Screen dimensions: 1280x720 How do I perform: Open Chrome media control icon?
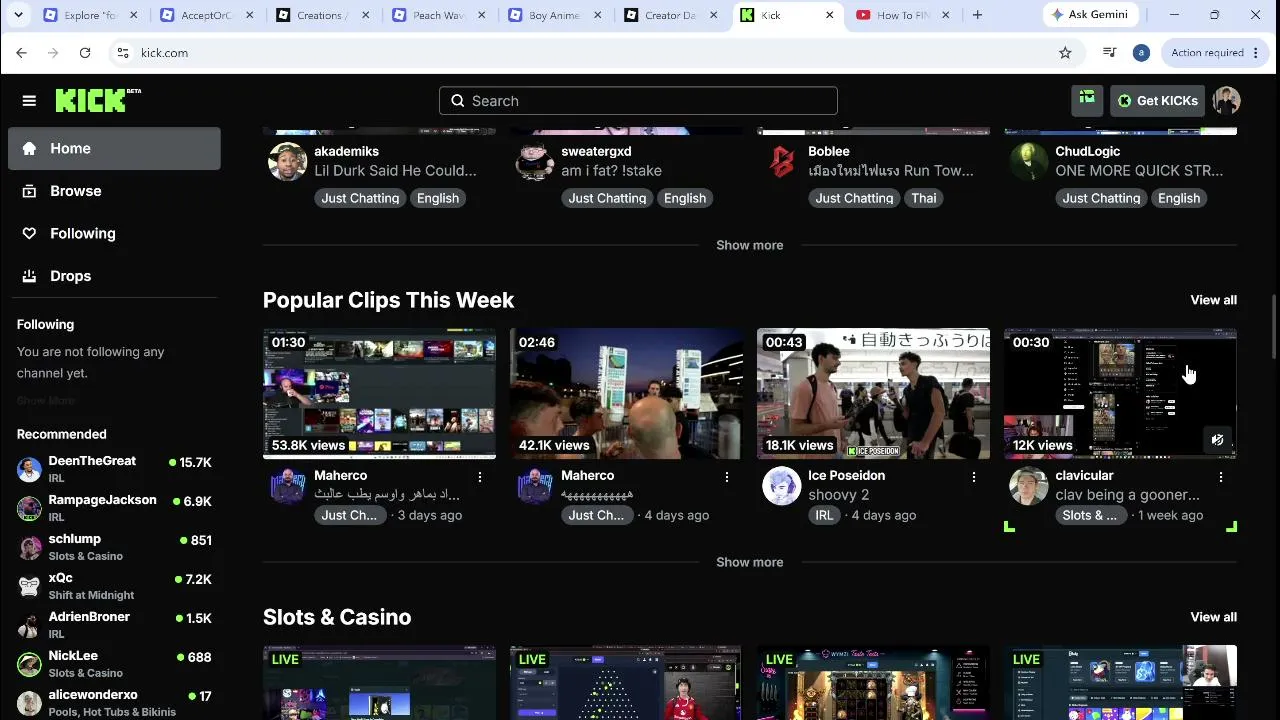[x=1109, y=53]
